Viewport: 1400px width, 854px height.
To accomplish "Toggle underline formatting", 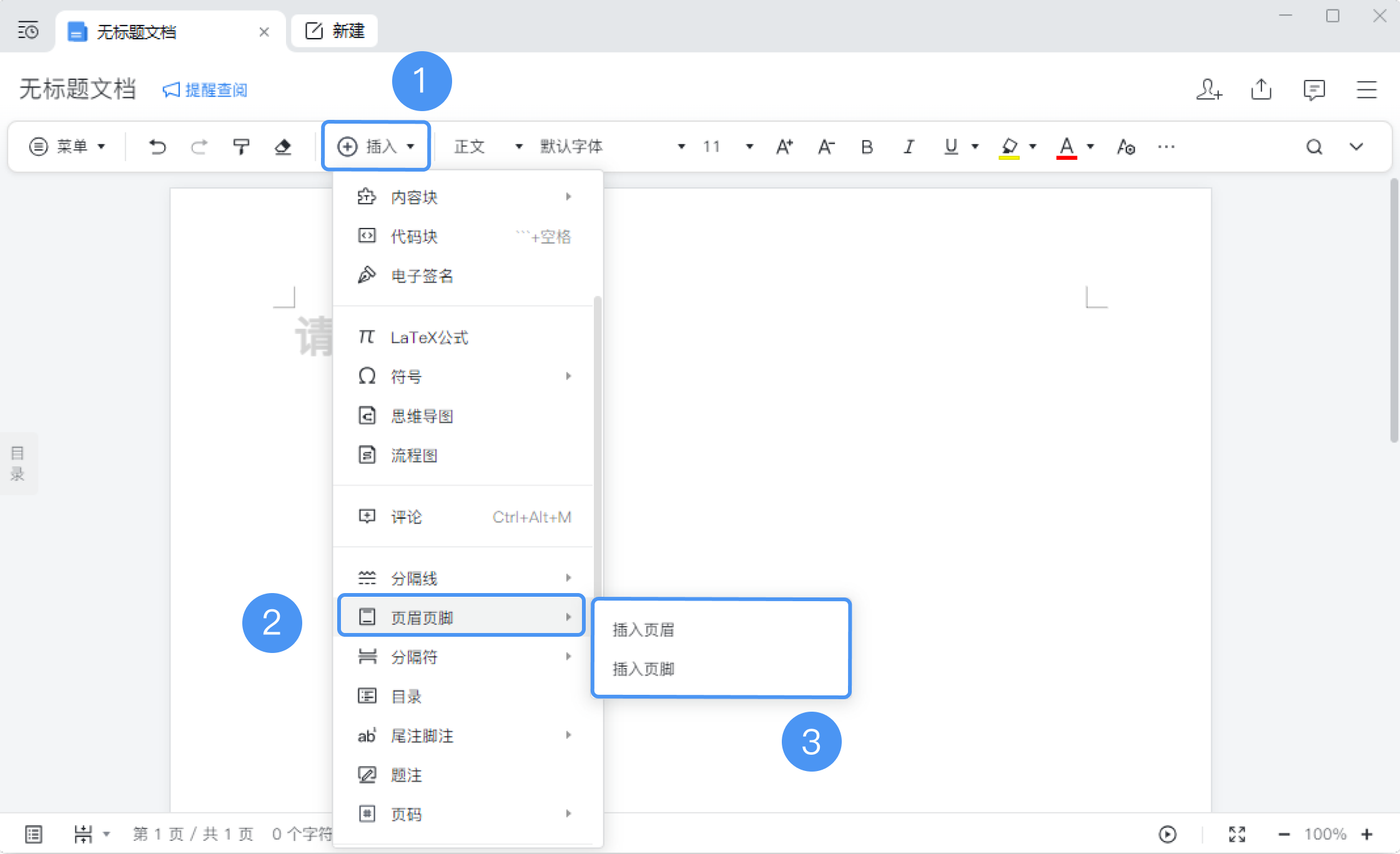I will point(951,147).
